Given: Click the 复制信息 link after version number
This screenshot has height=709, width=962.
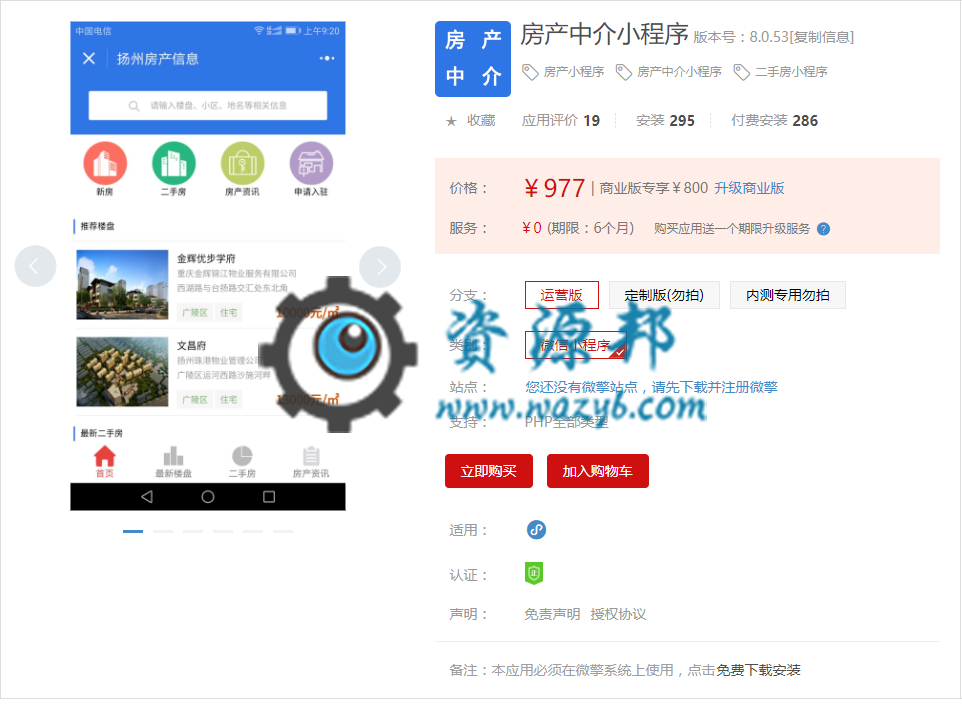Looking at the screenshot, I should [822, 37].
